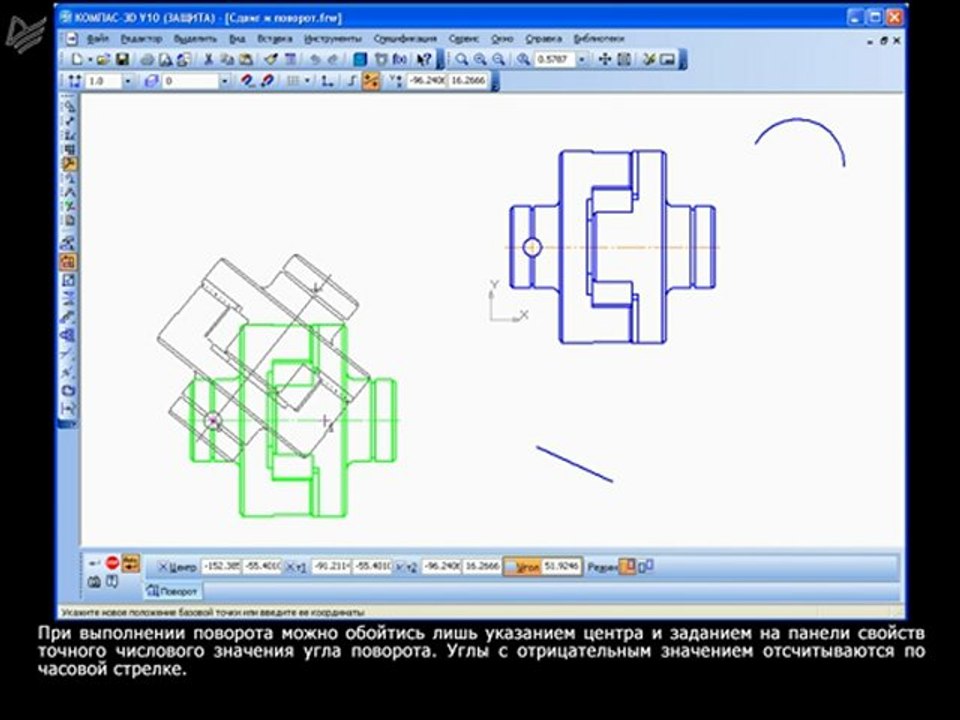Open the Вставка menu
The height and width of the screenshot is (720, 960).
tap(275, 39)
